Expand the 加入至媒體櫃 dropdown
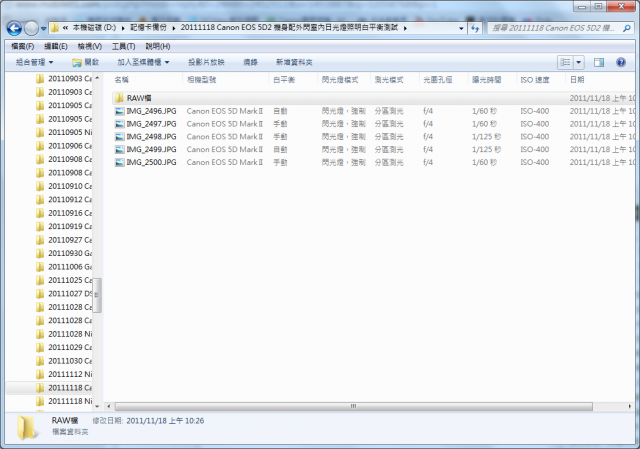 tap(143, 62)
